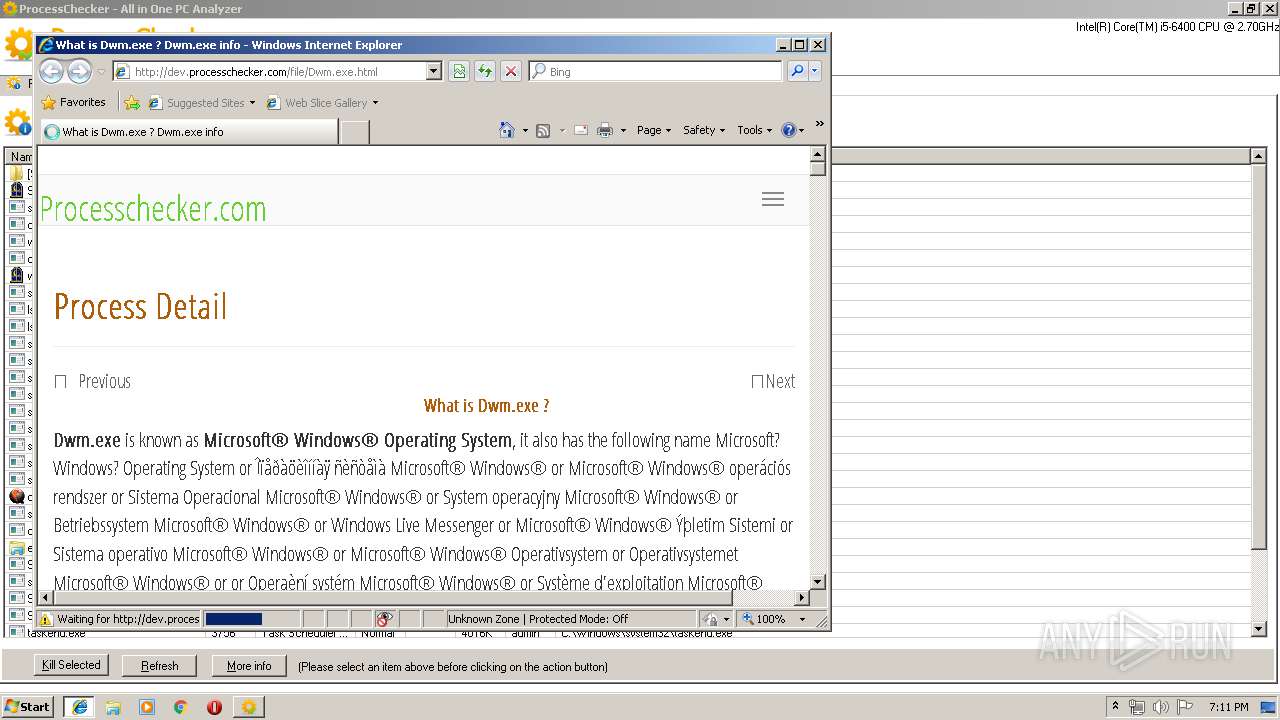
Task: Expand the address bar URL history dropdown
Action: (x=434, y=72)
